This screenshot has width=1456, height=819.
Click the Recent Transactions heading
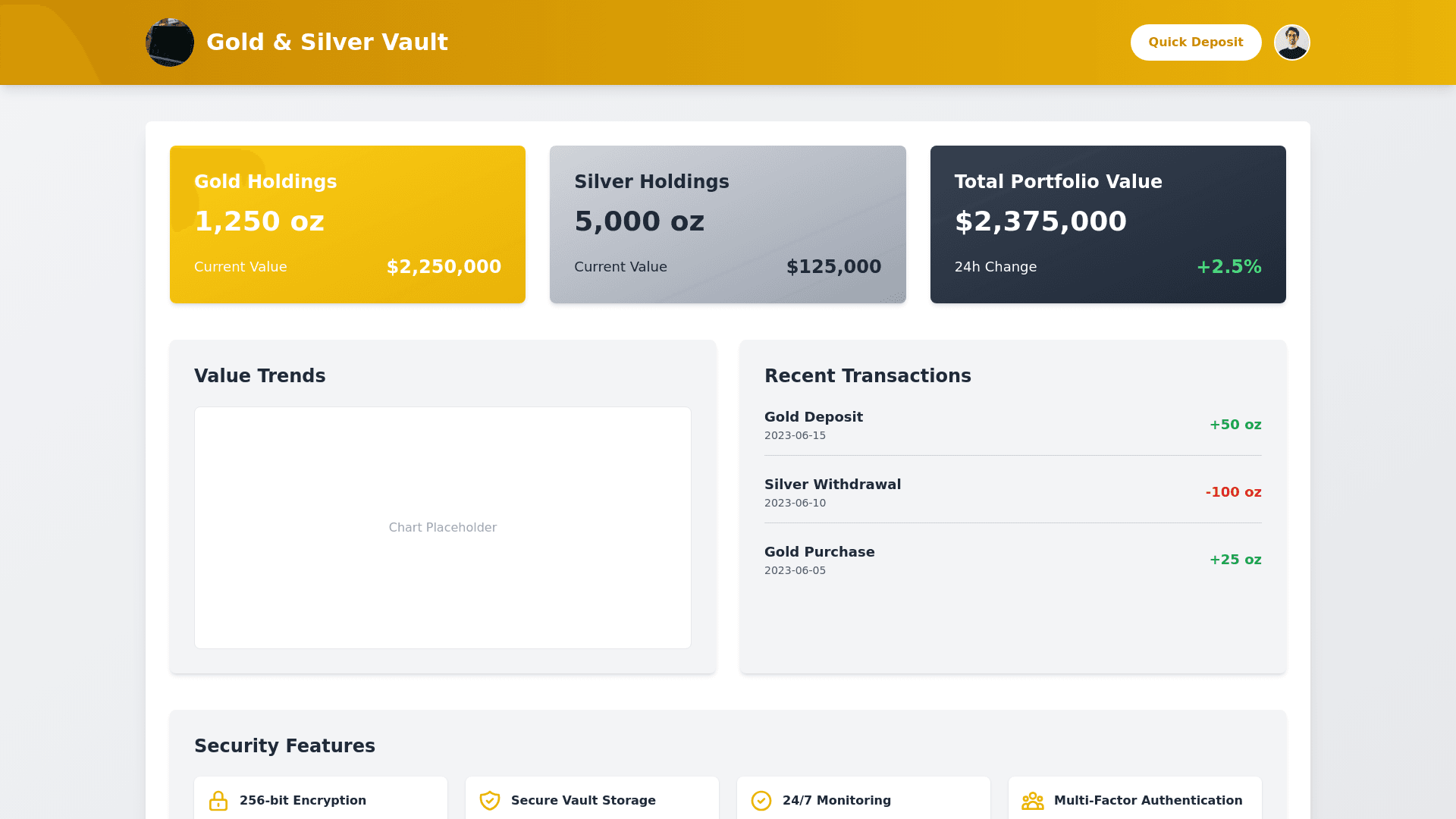[868, 376]
